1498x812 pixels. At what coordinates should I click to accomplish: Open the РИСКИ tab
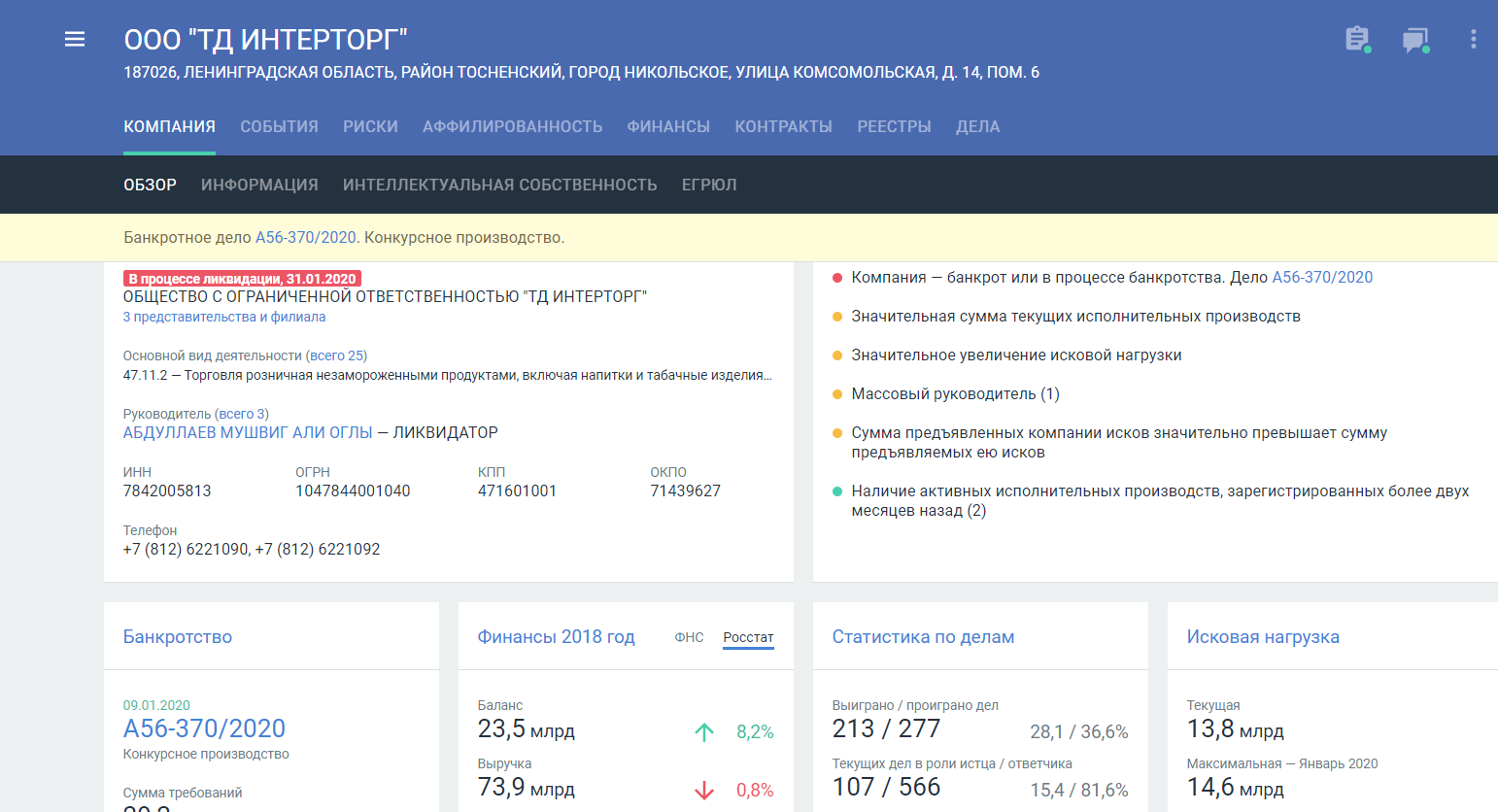370,126
